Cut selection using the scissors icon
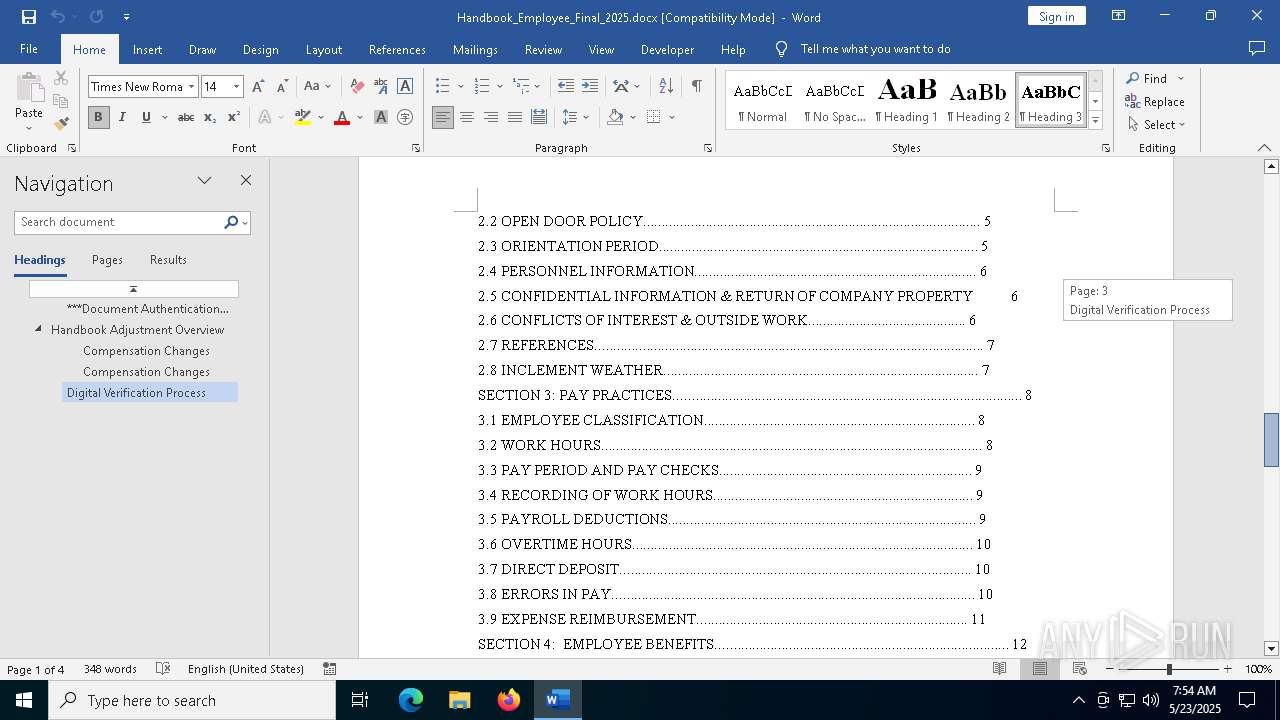This screenshot has height=720, width=1280. click(x=61, y=78)
